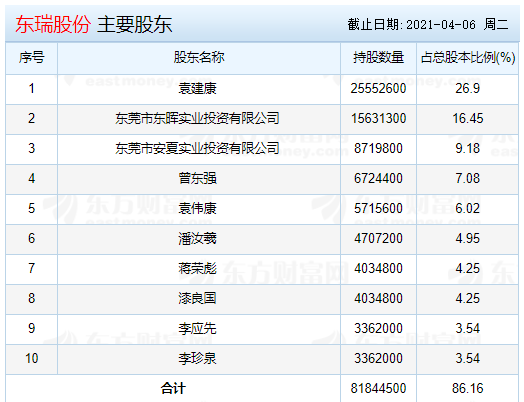Select shareholder 袁伟康
524x402 pixels.
click(198, 209)
